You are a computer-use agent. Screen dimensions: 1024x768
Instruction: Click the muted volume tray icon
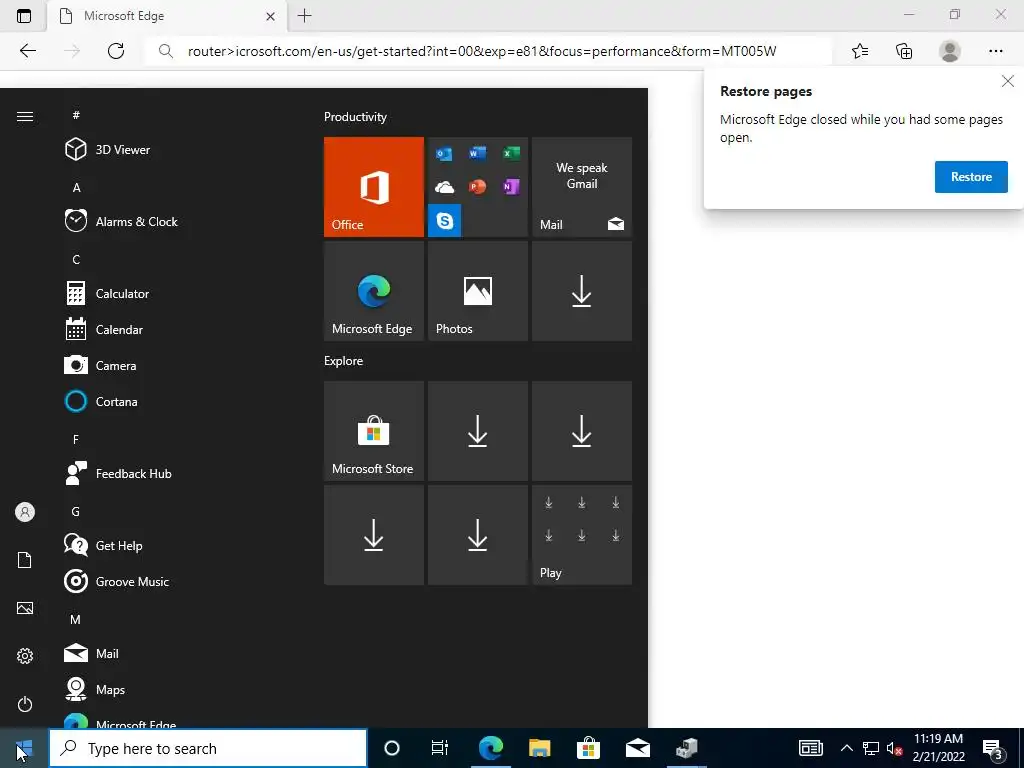894,748
